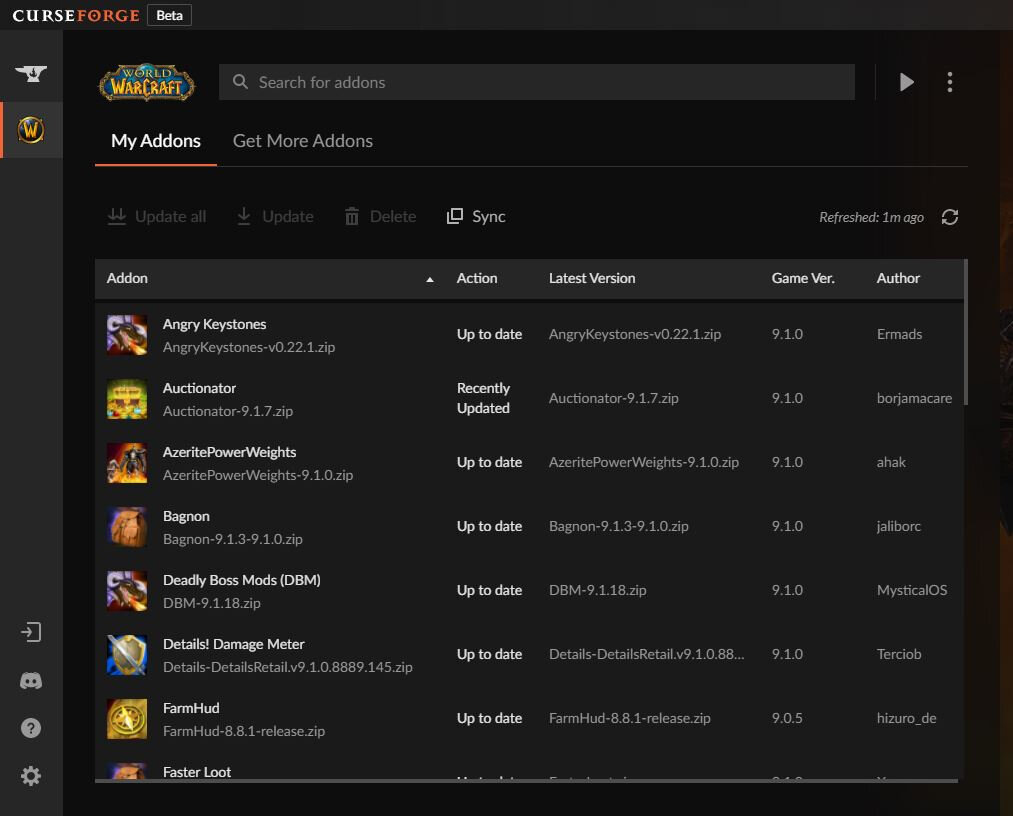Focus the Search for addons field
This screenshot has height=816, width=1013.
coord(537,82)
